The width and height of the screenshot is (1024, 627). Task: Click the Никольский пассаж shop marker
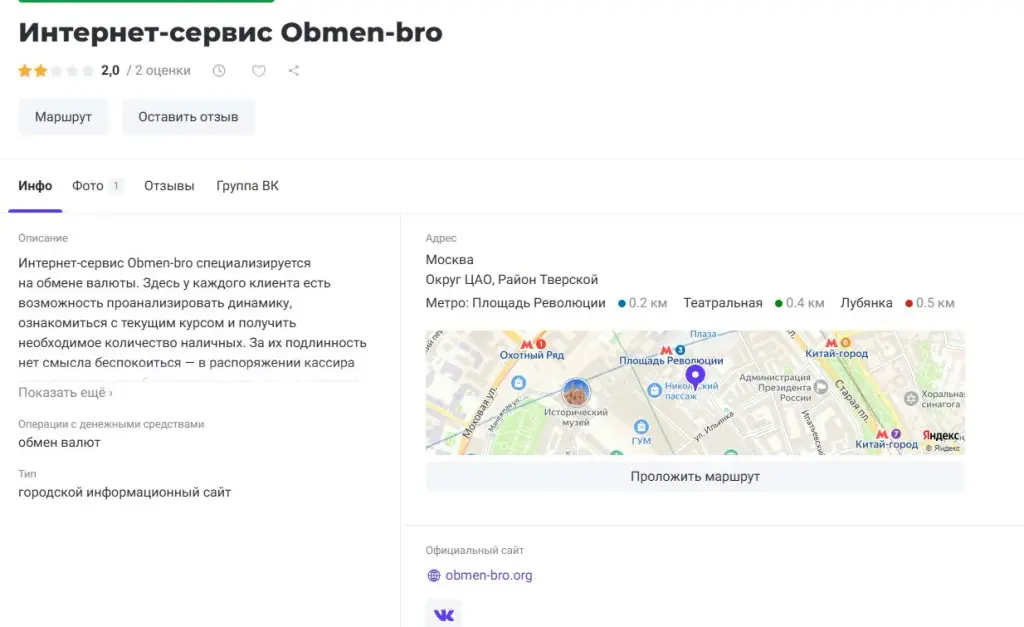654,391
